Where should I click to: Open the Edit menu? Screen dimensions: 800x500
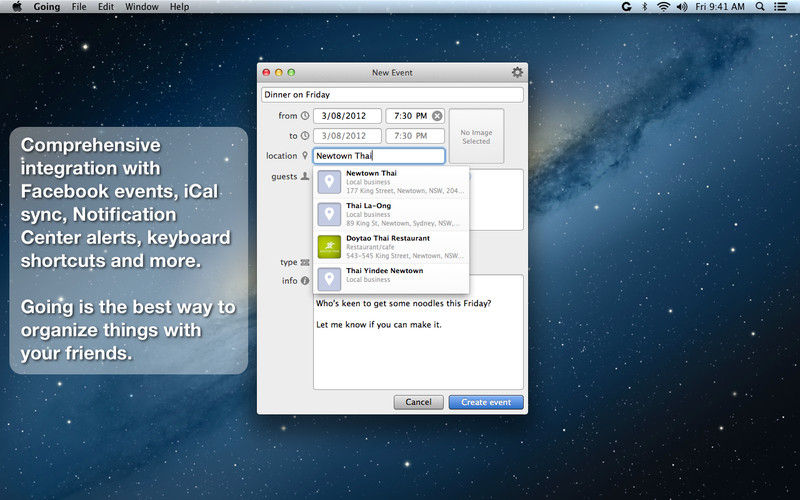106,7
